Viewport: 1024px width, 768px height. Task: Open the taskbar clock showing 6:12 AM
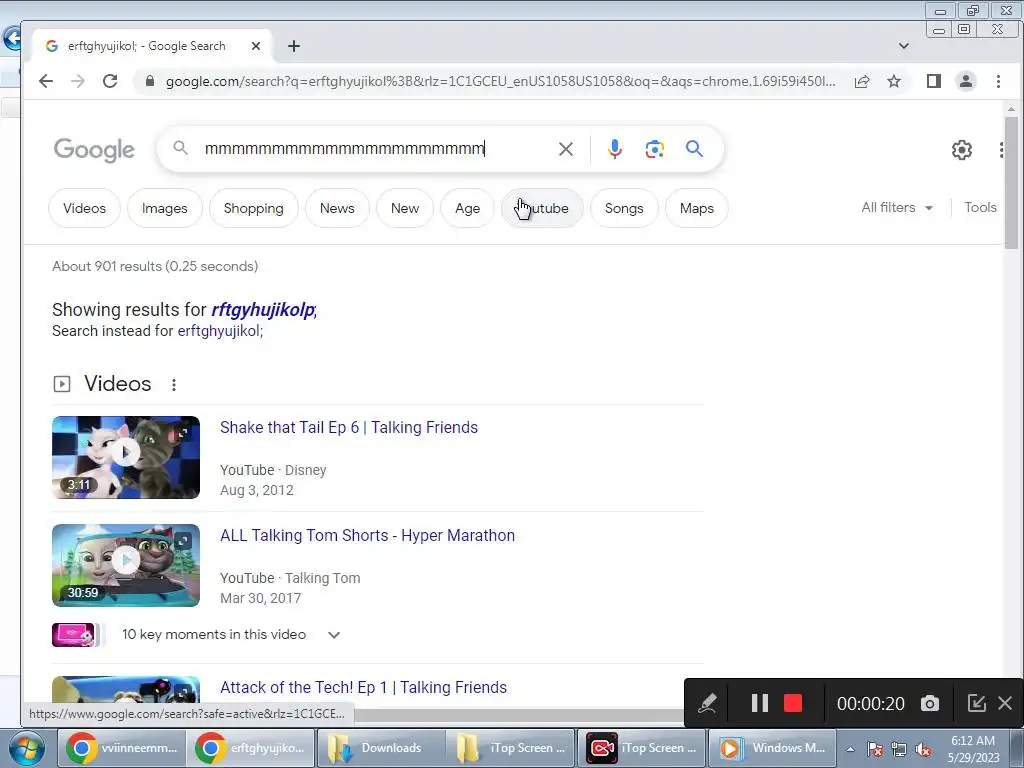pos(973,749)
